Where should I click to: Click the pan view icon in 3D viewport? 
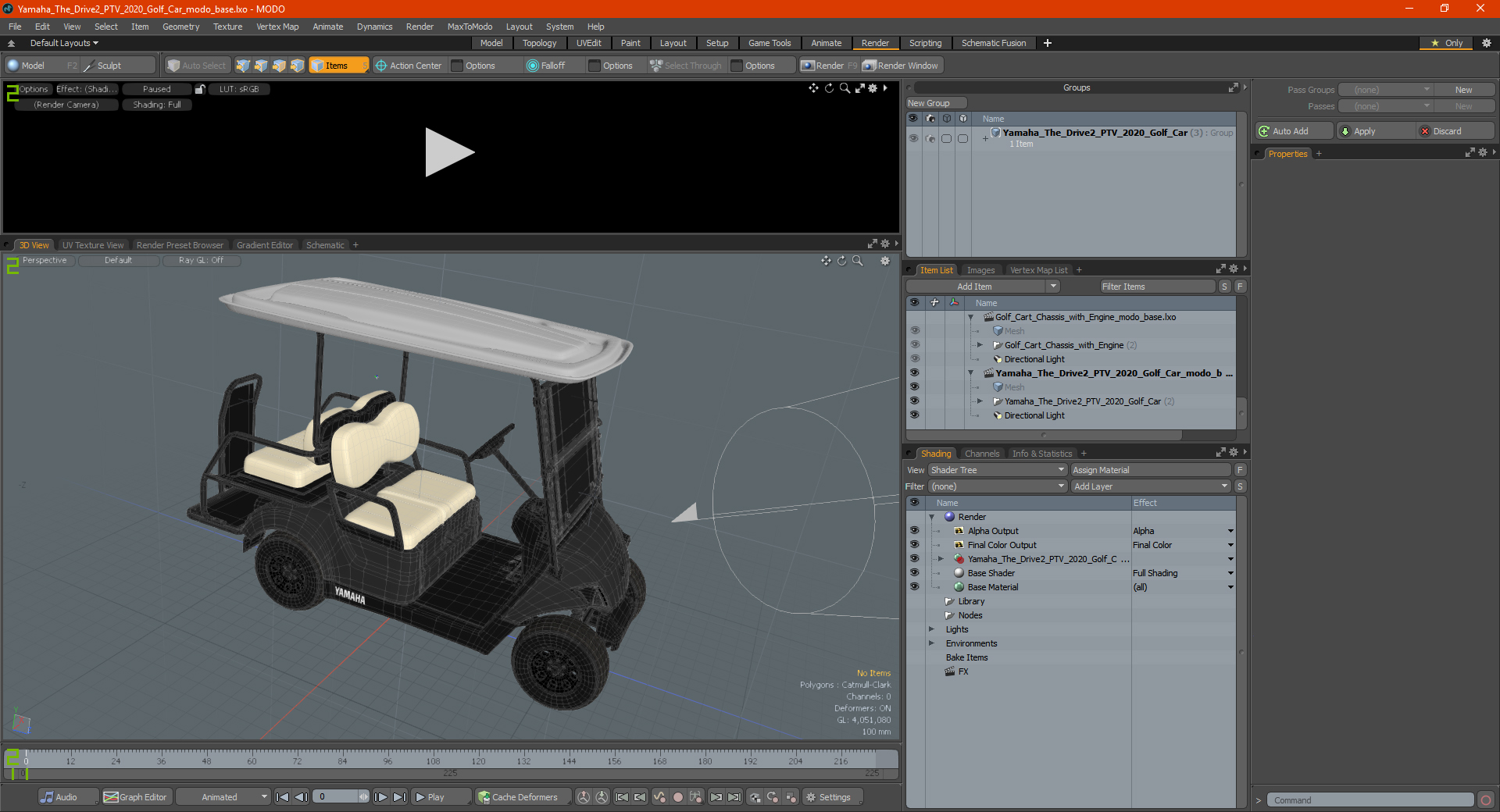point(826,261)
